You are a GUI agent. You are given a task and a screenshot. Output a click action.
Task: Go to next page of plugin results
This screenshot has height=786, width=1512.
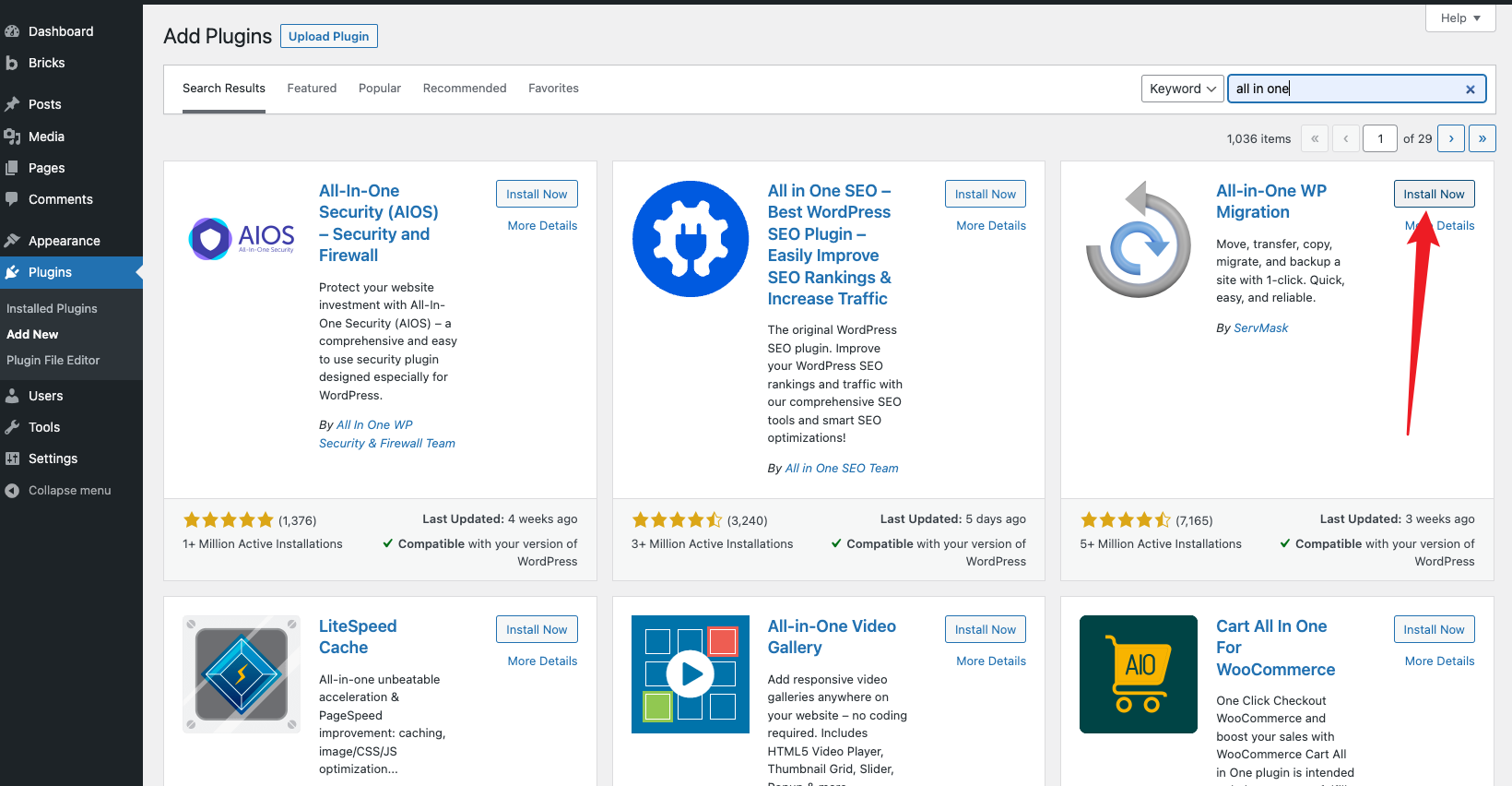[1451, 138]
